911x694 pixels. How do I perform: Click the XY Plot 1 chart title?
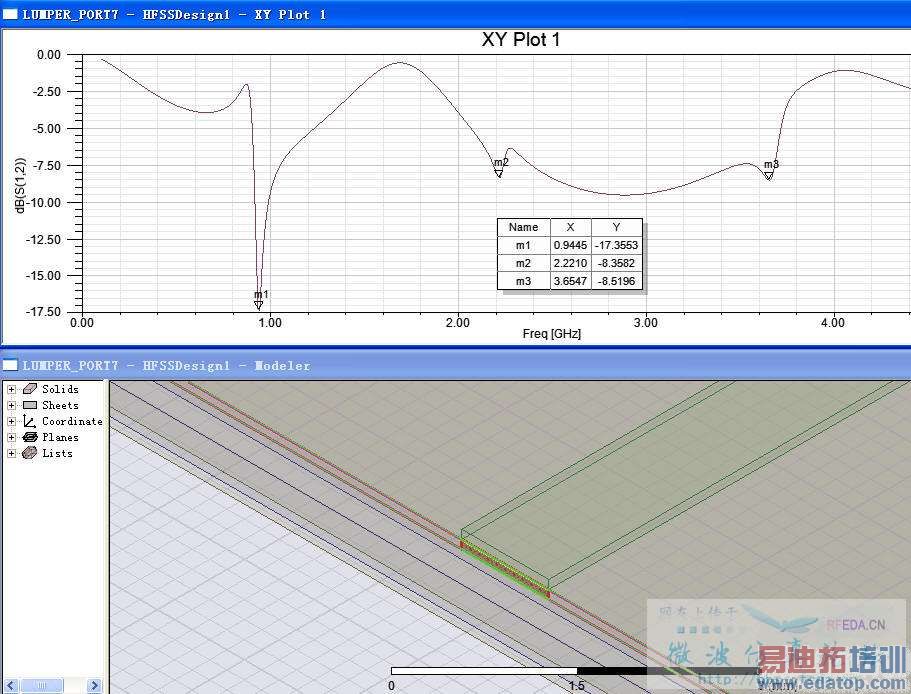pyautogui.click(x=521, y=40)
